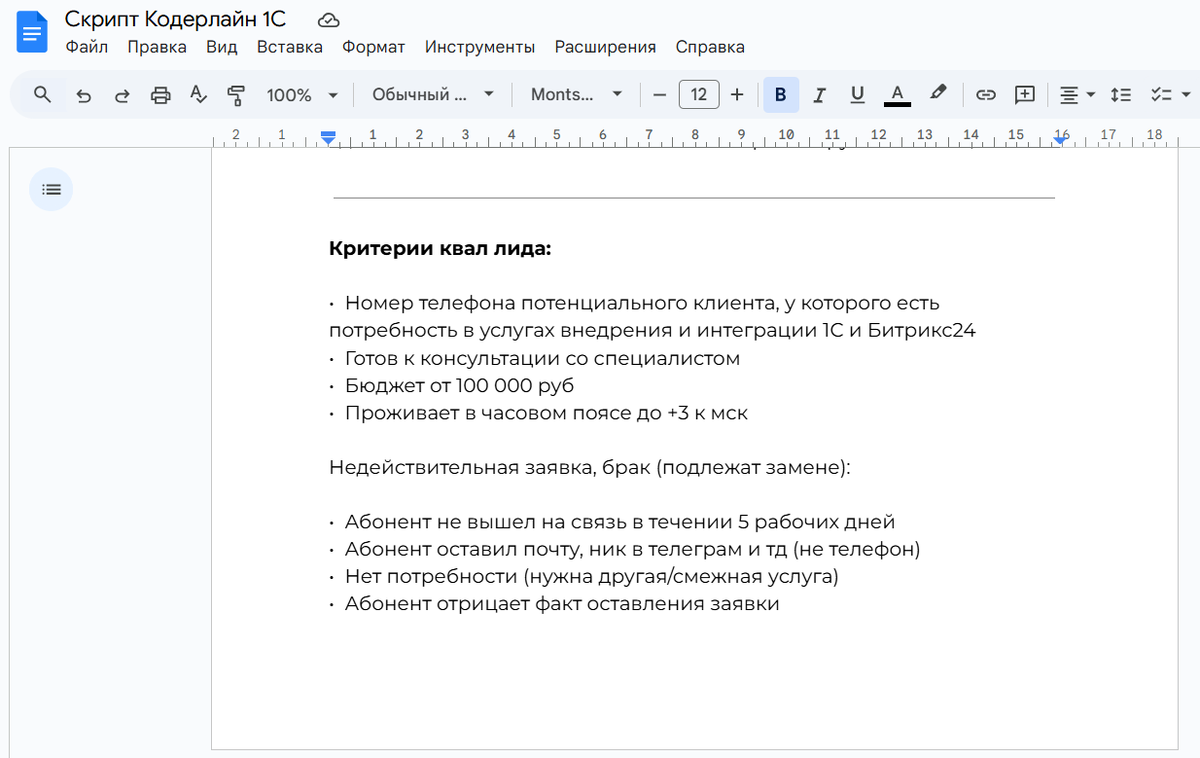Screen dimensions: 1200x758
Task: Toggle underline formatting
Action: coord(857,94)
